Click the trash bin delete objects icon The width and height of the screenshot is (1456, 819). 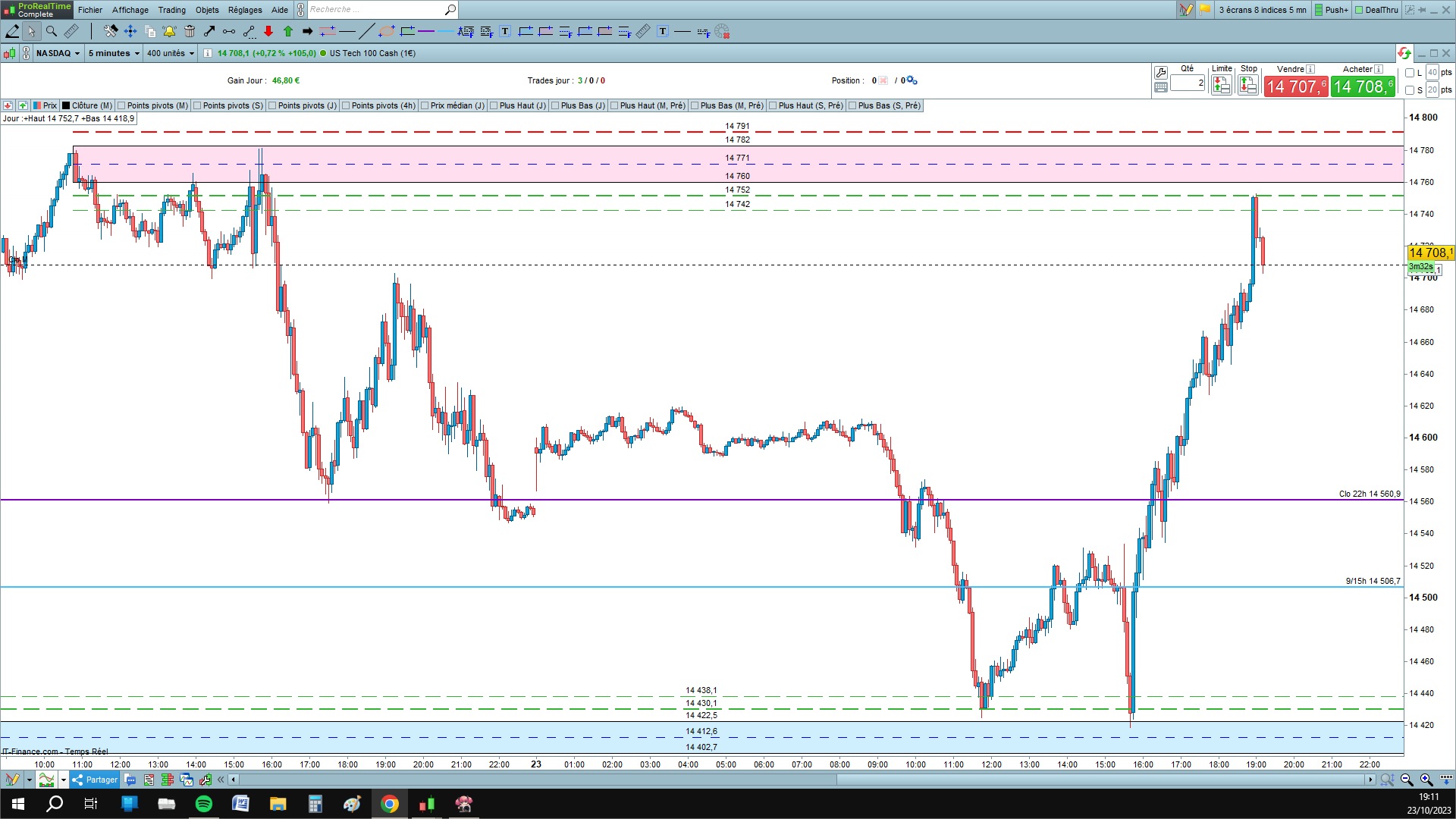(190, 31)
